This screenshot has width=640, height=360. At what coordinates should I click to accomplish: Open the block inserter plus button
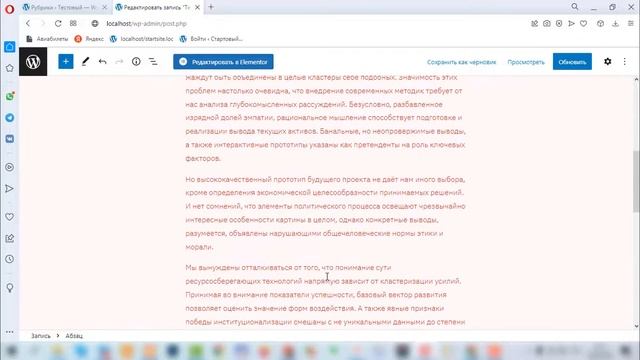click(x=66, y=62)
